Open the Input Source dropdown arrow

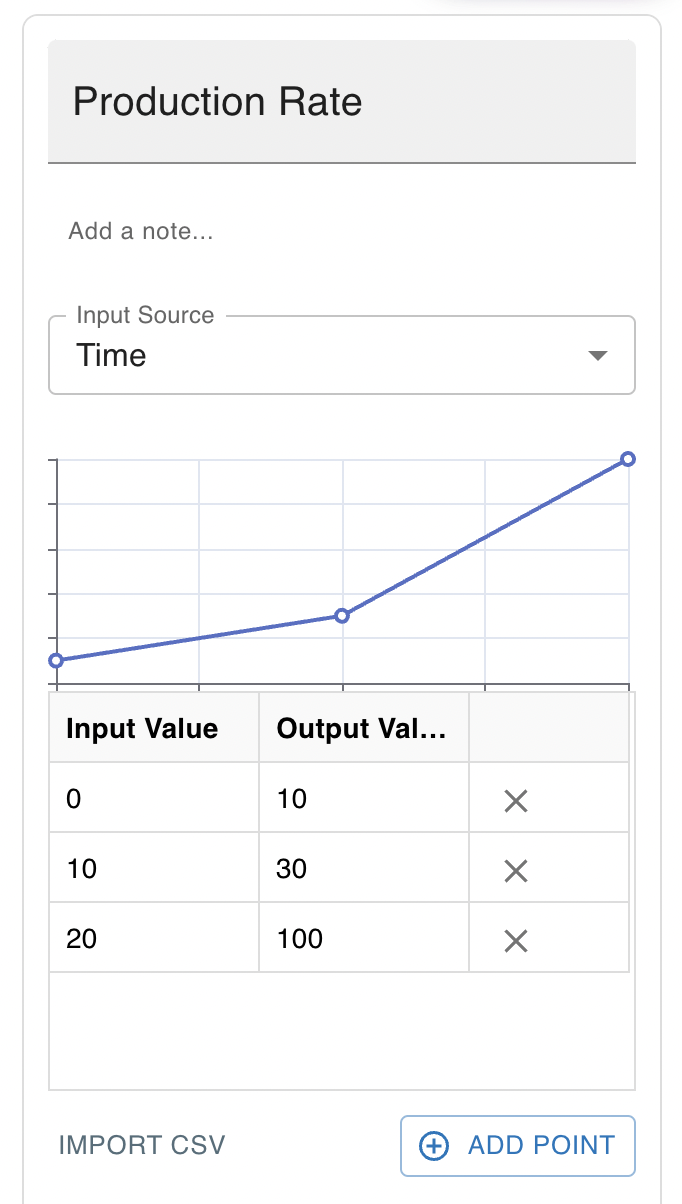pos(598,356)
